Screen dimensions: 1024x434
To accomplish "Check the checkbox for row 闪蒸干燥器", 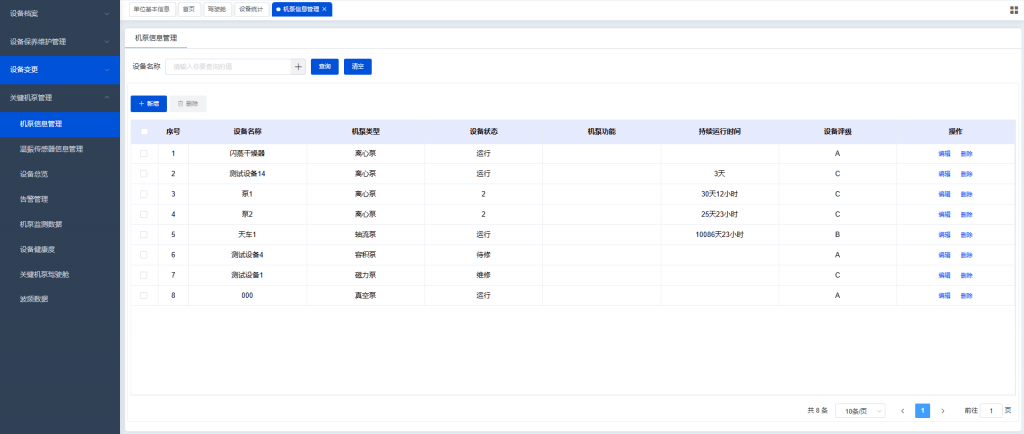I will coord(144,153).
